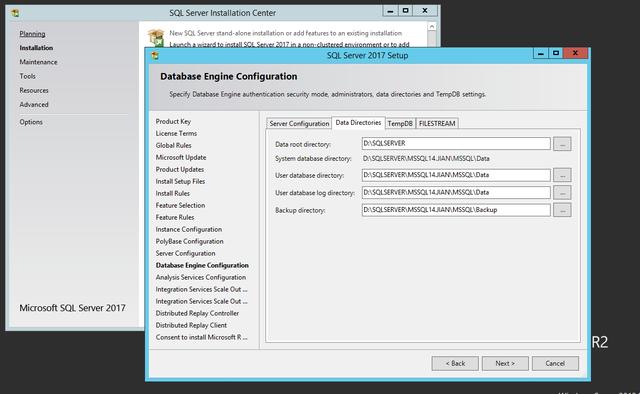Image resolution: width=640 pixels, height=394 pixels.
Task: Browse for the Data root directory
Action: point(562,144)
